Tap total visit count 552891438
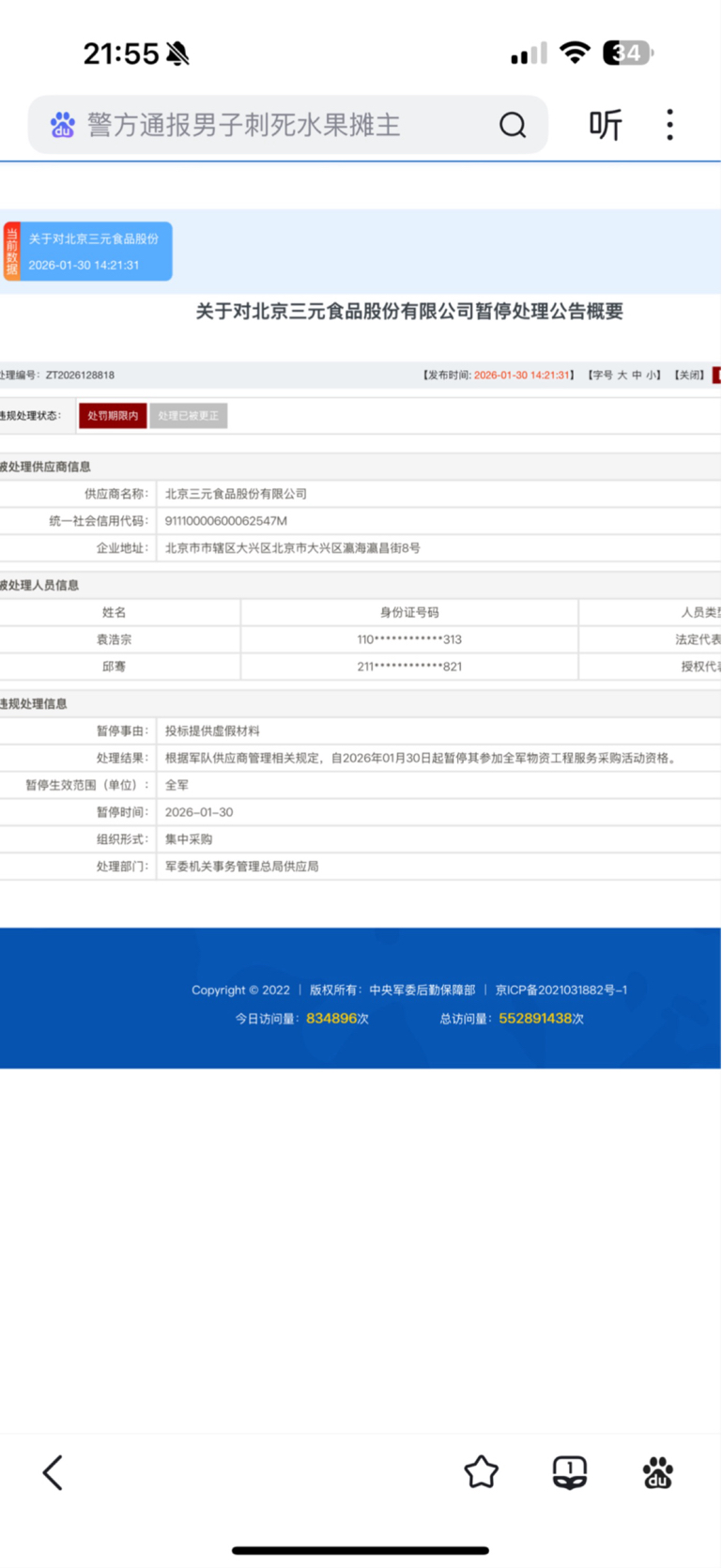 535,1019
